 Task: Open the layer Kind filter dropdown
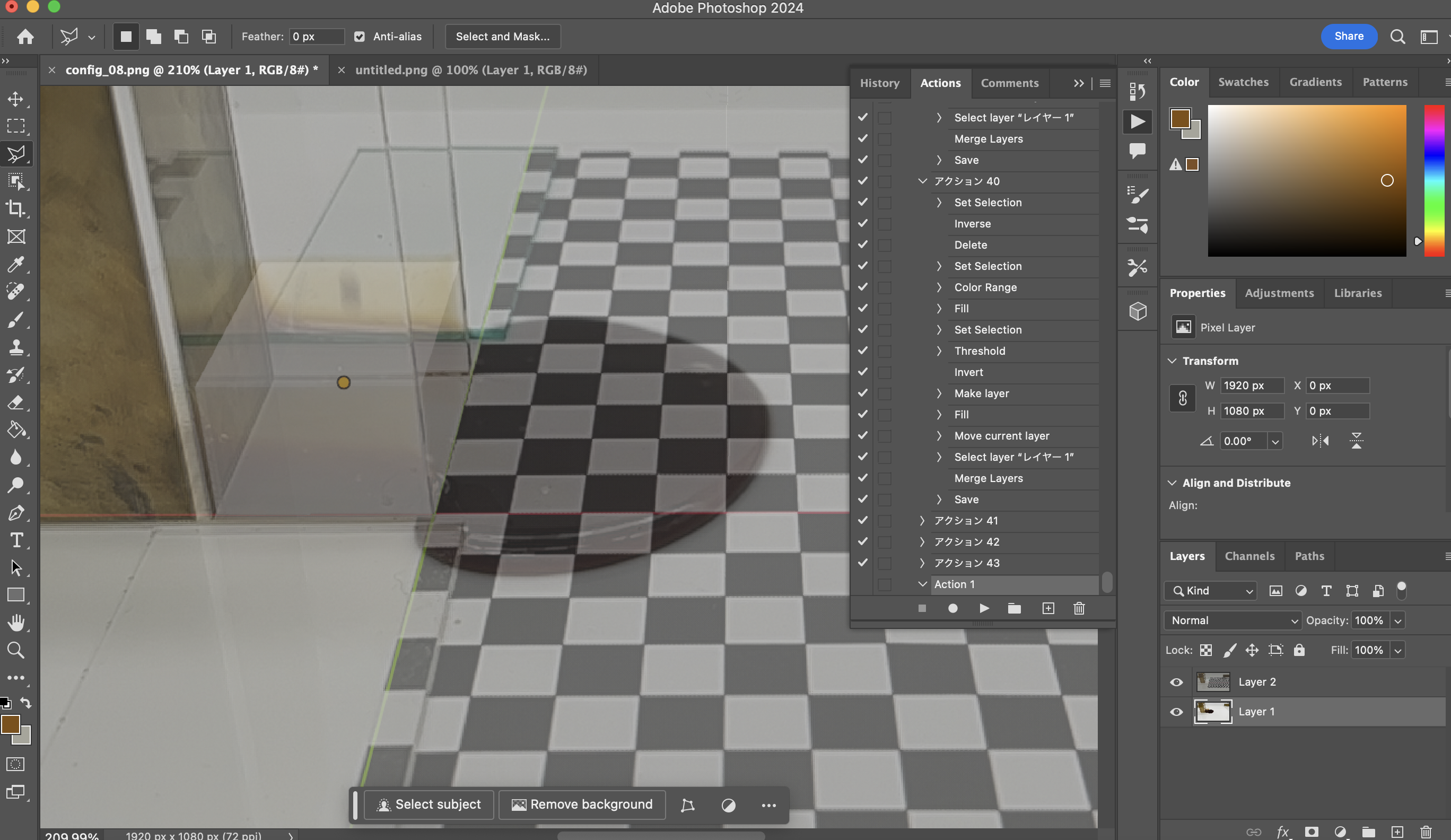coord(1210,591)
